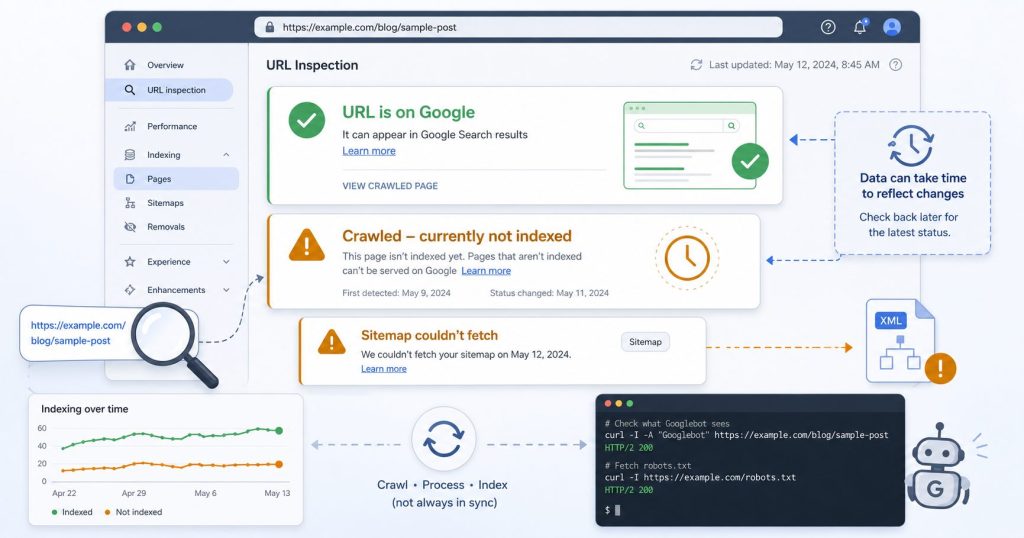
Task: Click the May 13 axis label on chart
Action: tap(277, 493)
